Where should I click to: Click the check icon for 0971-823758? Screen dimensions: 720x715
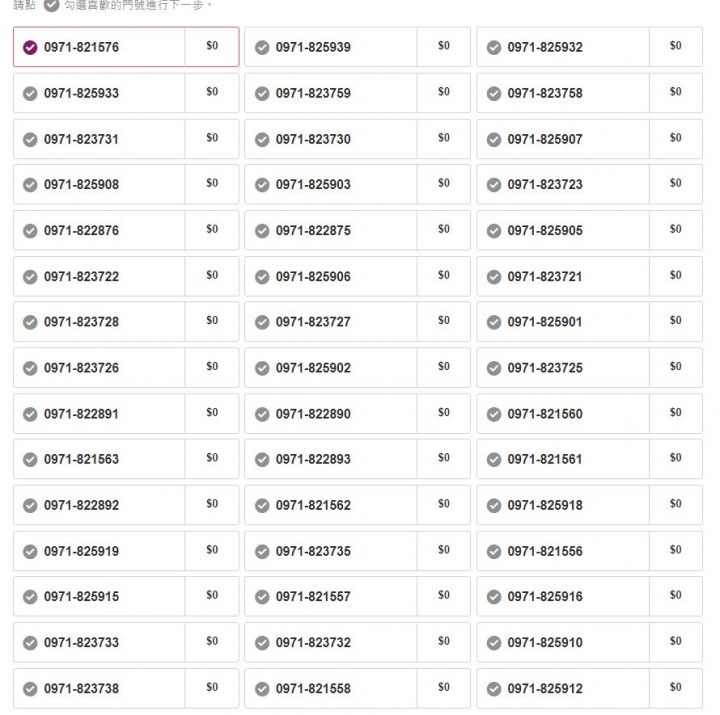point(494,93)
